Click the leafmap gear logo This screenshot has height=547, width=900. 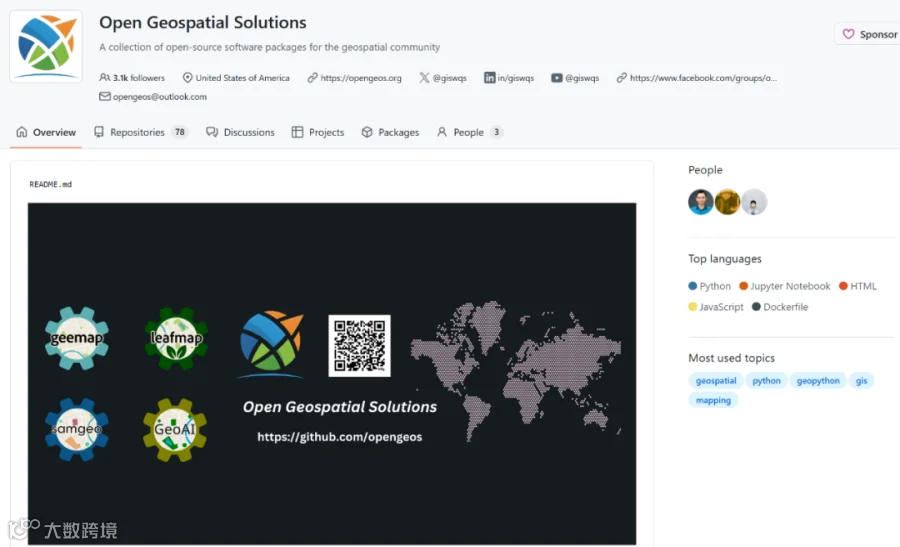pos(176,338)
